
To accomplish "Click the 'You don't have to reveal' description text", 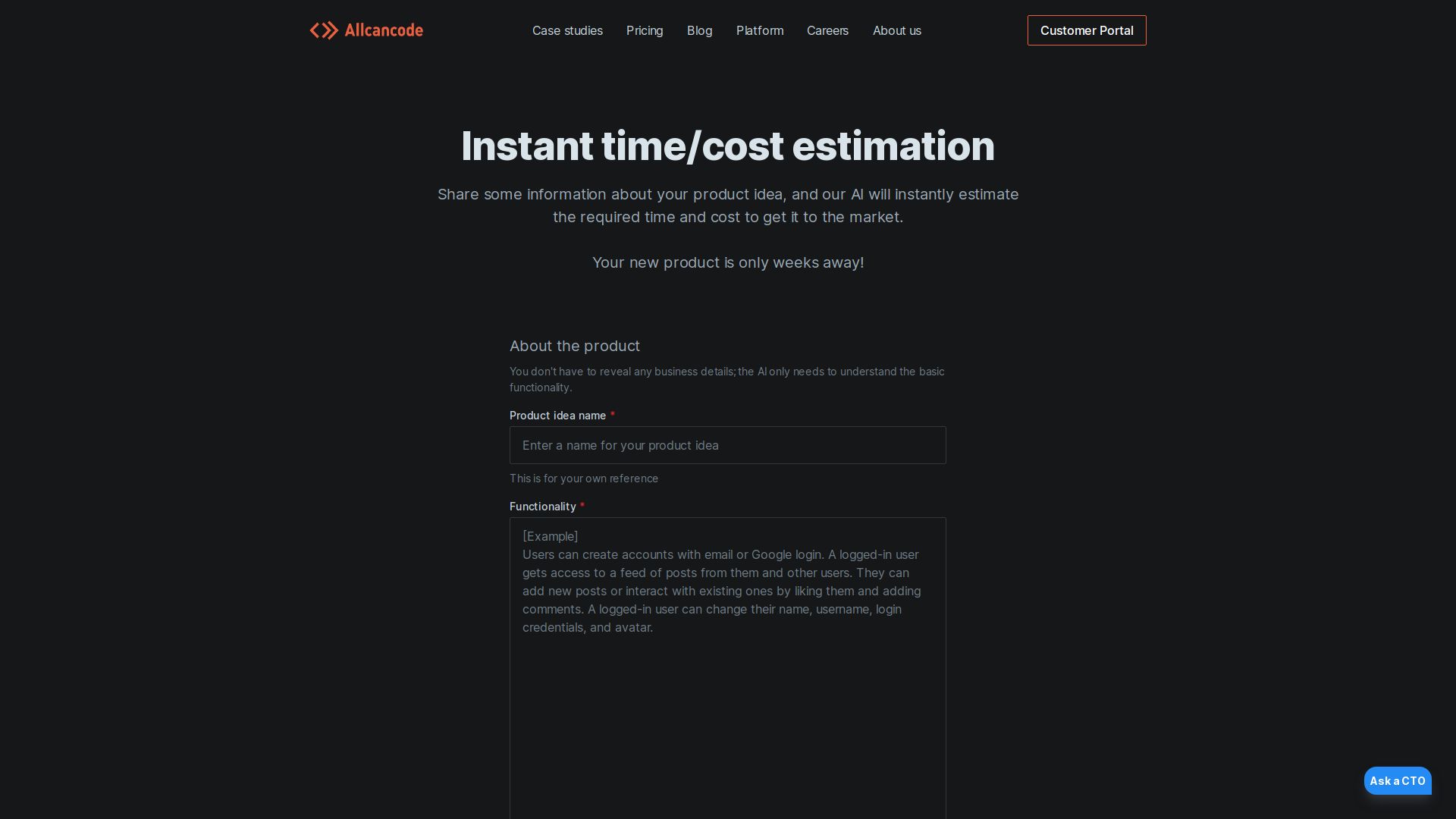I will click(x=727, y=379).
